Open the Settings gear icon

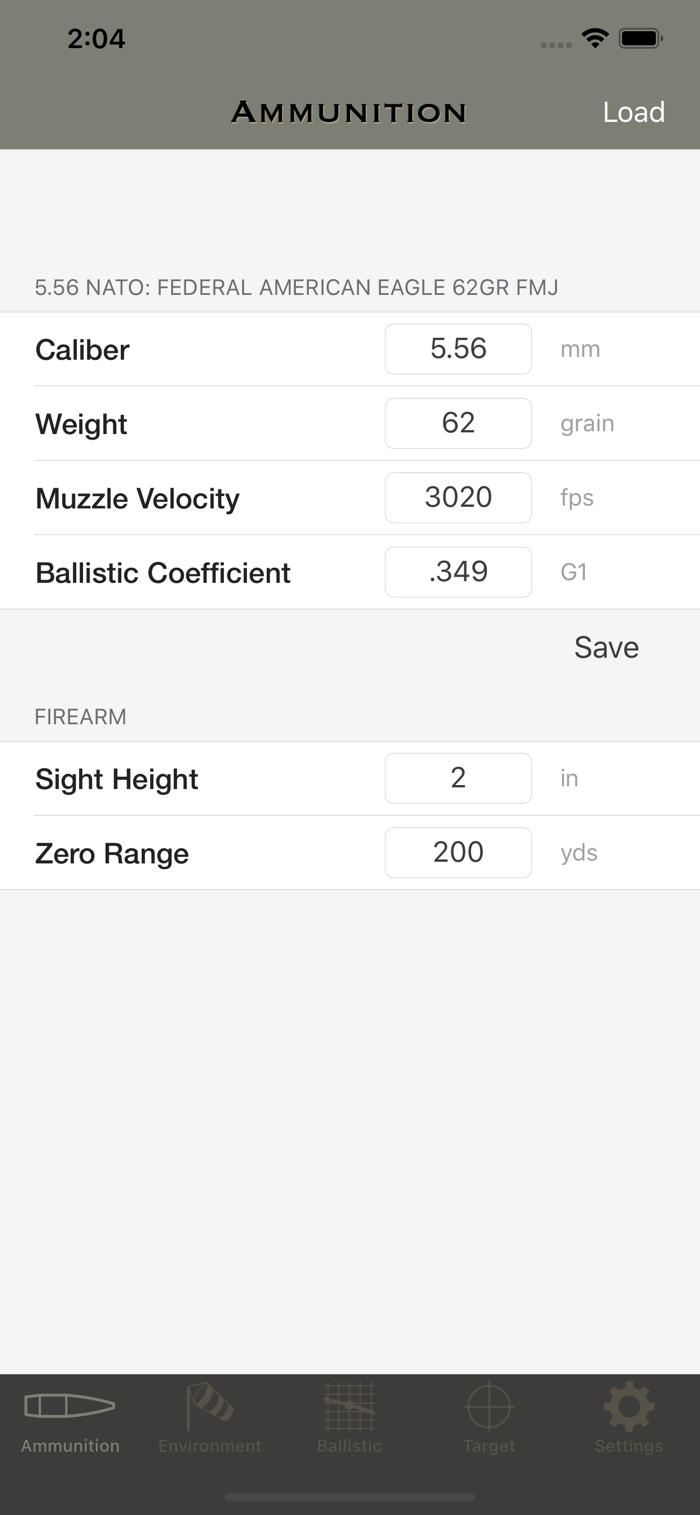click(x=629, y=1407)
